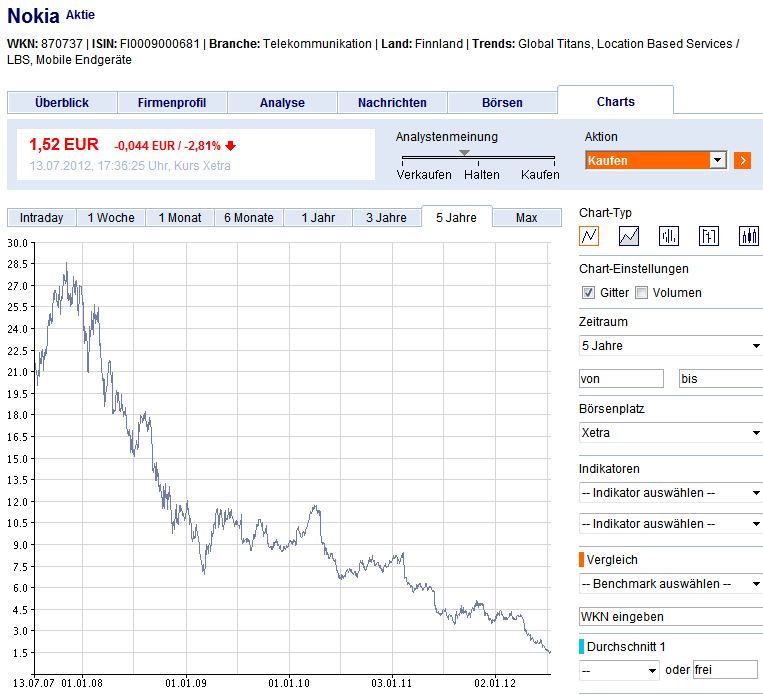Click the Nokia heading text
This screenshot has width=763, height=697.
click(x=33, y=16)
